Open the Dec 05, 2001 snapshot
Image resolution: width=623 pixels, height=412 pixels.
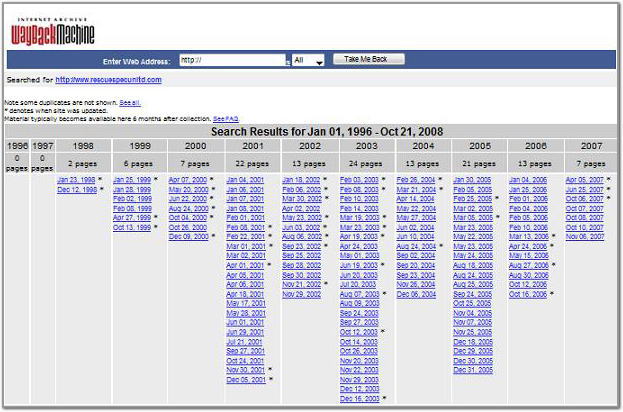(245, 379)
